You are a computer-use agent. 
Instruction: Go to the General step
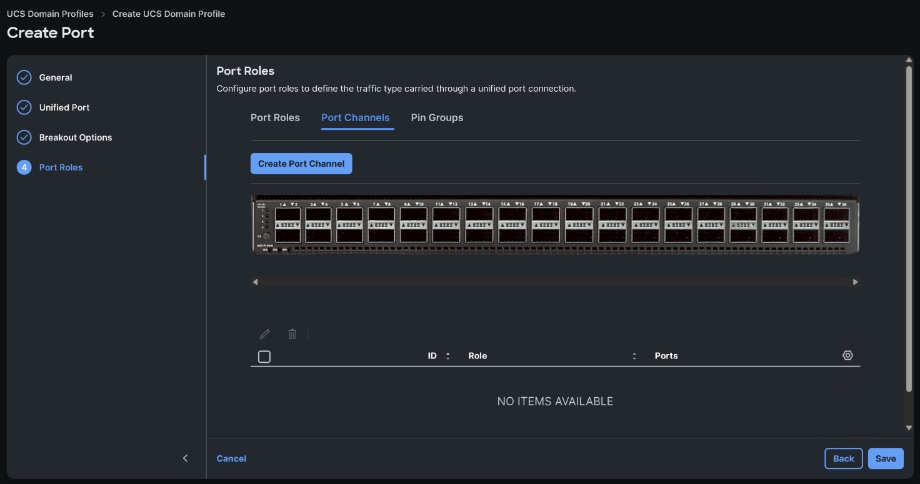coord(56,77)
